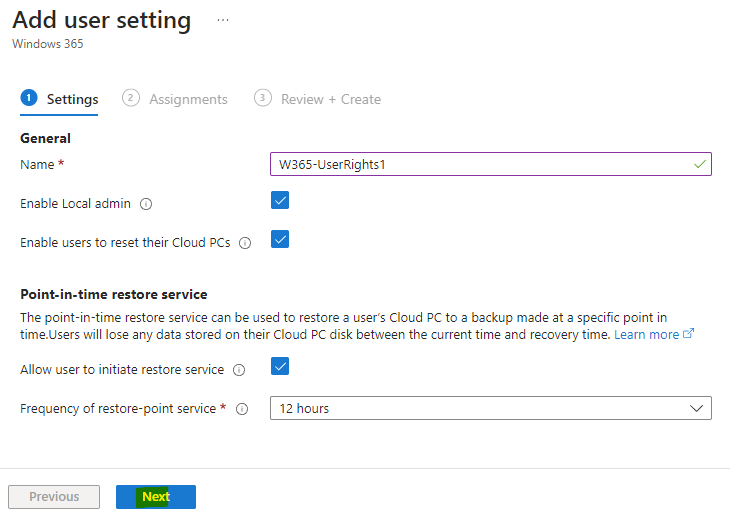The image size is (730, 514).
Task: Click the external link icon after Learn more
Action: [689, 334]
